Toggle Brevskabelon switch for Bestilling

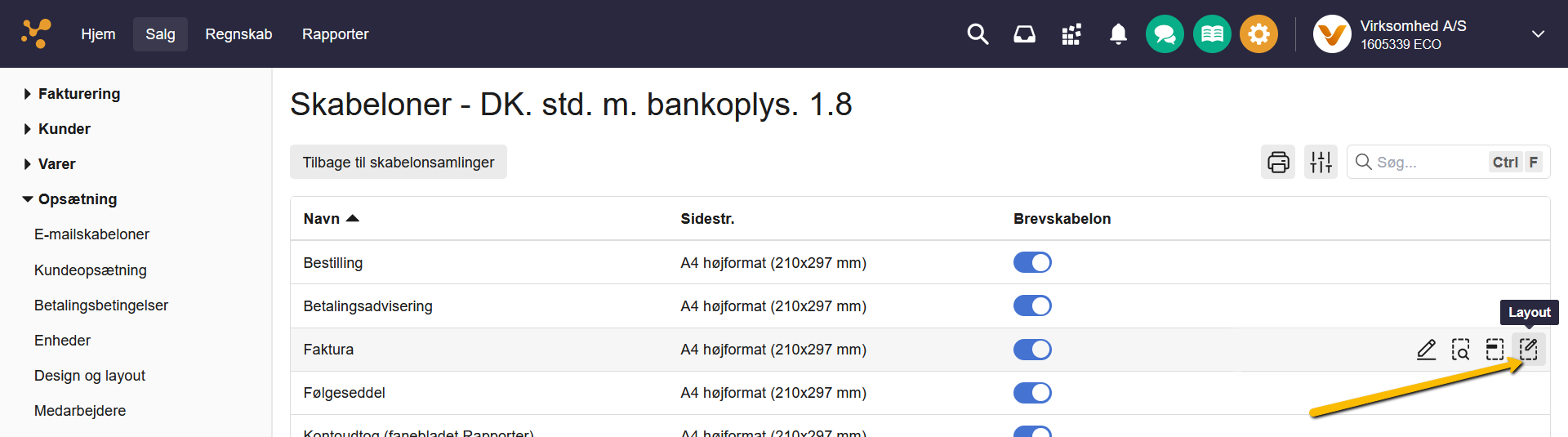click(x=1032, y=262)
